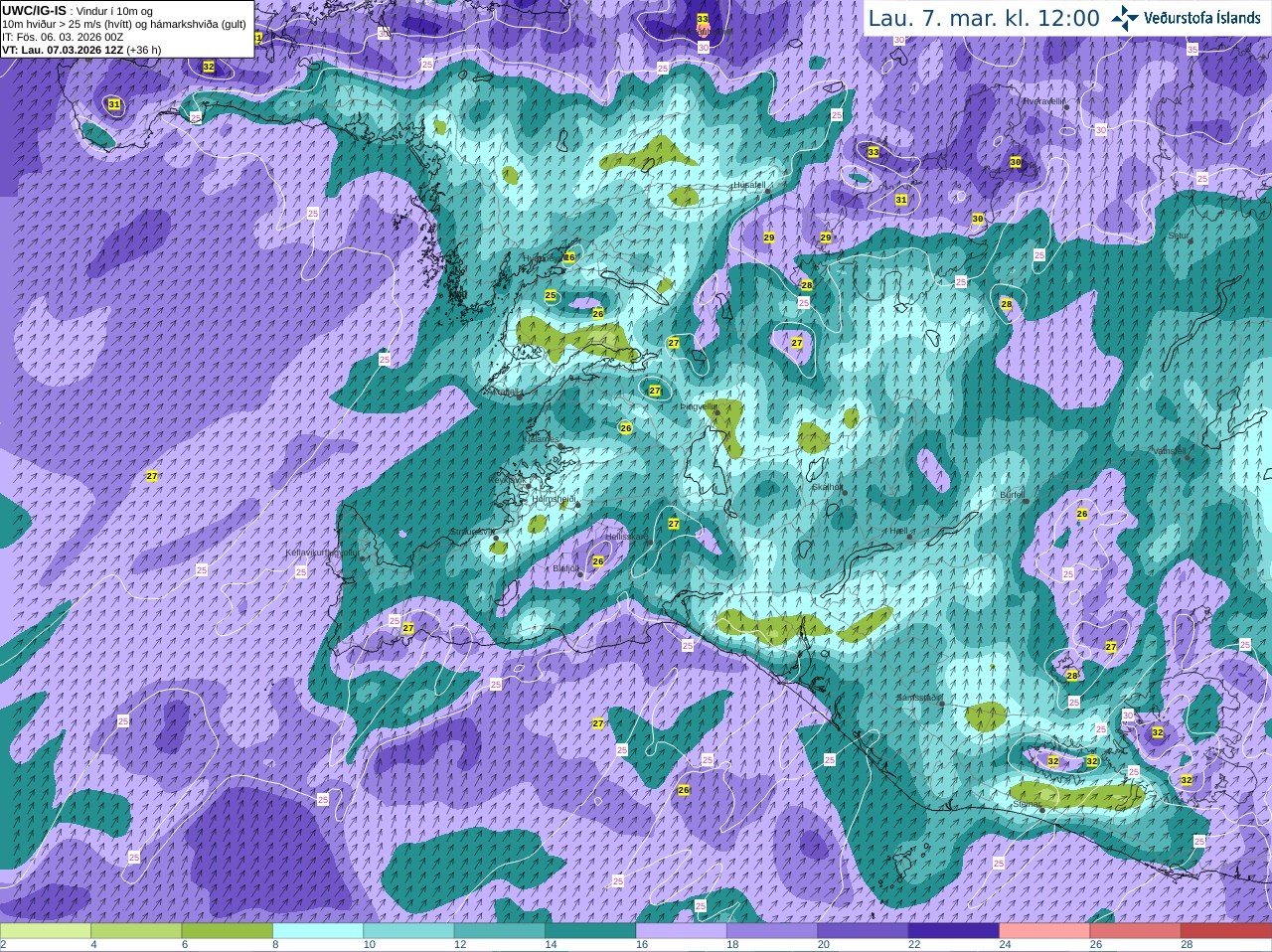Click the Sámsstaðir place label
The image size is (1272, 952).
[917, 698]
